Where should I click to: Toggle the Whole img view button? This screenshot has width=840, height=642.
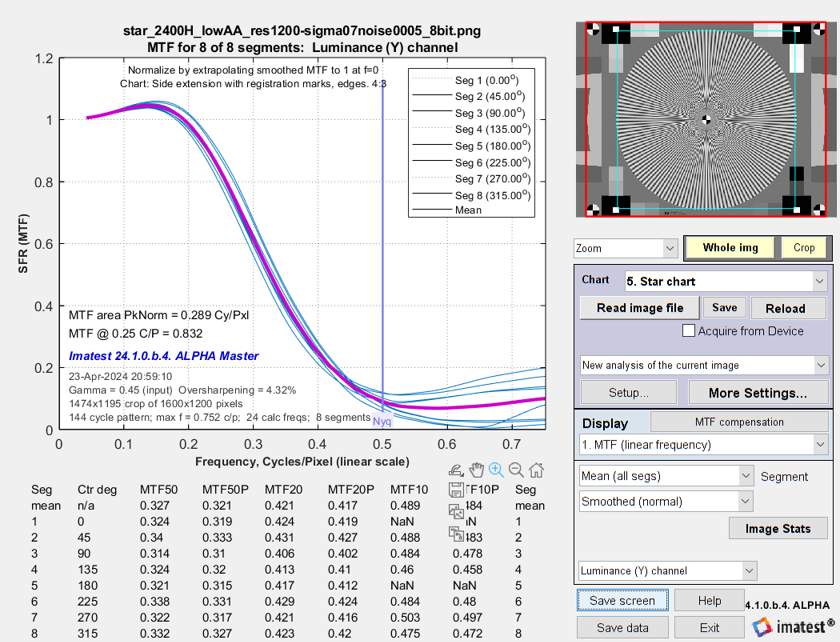730,247
